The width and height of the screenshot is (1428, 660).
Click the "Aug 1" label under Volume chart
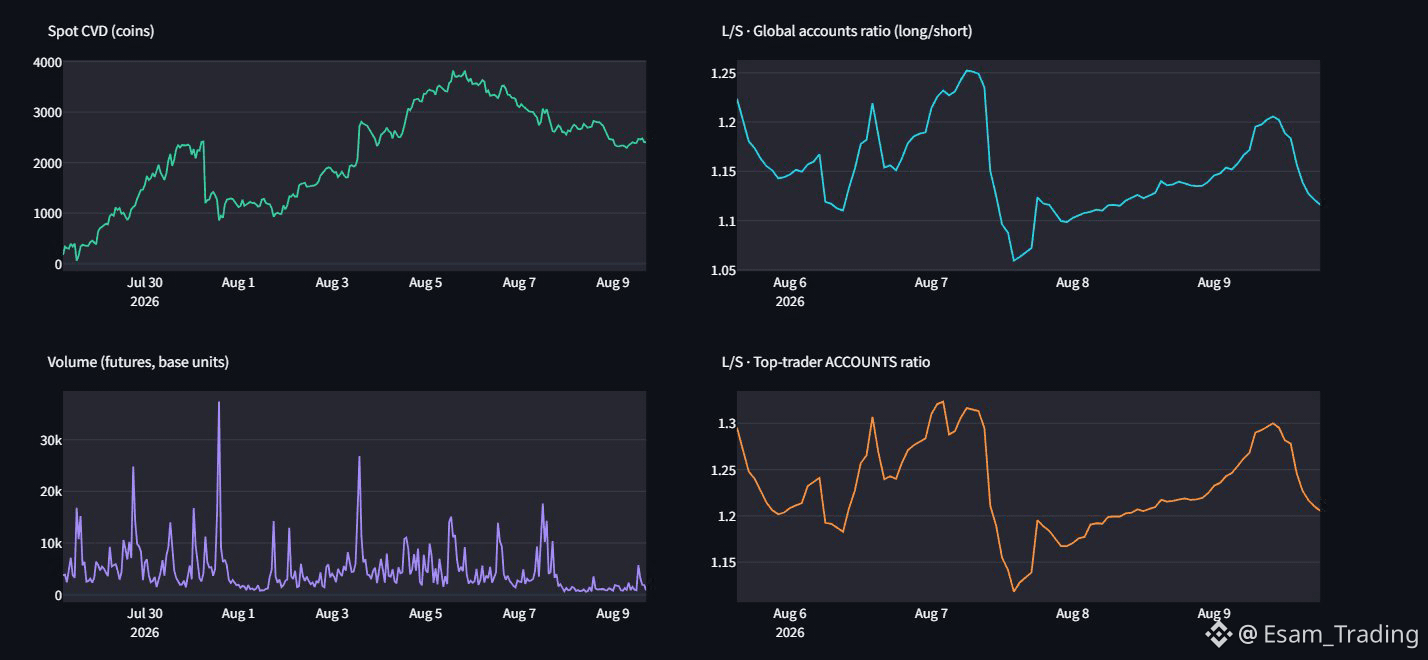pos(238,614)
